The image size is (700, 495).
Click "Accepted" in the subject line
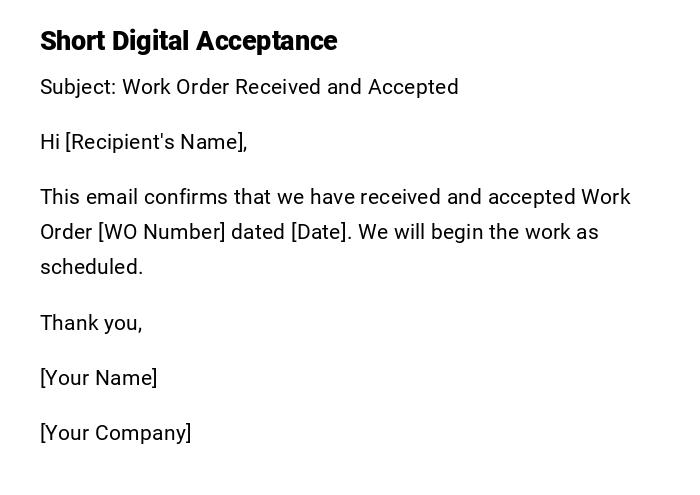(413, 87)
